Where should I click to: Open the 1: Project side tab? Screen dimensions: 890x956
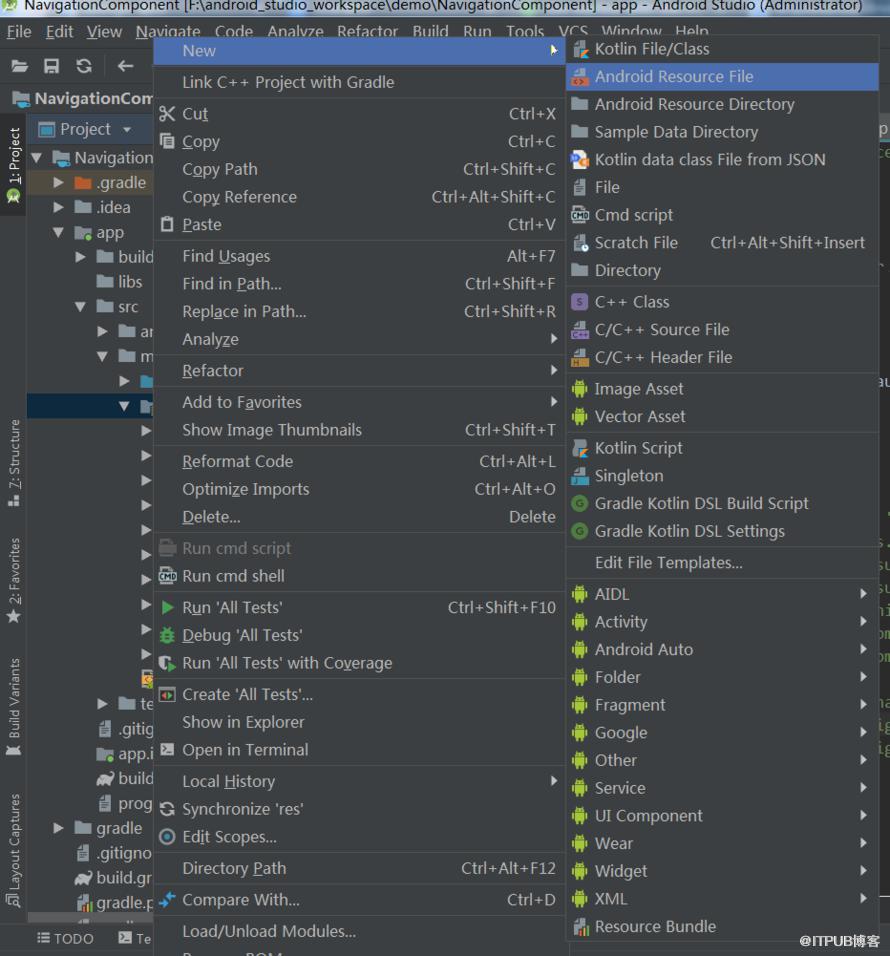pyautogui.click(x=13, y=163)
